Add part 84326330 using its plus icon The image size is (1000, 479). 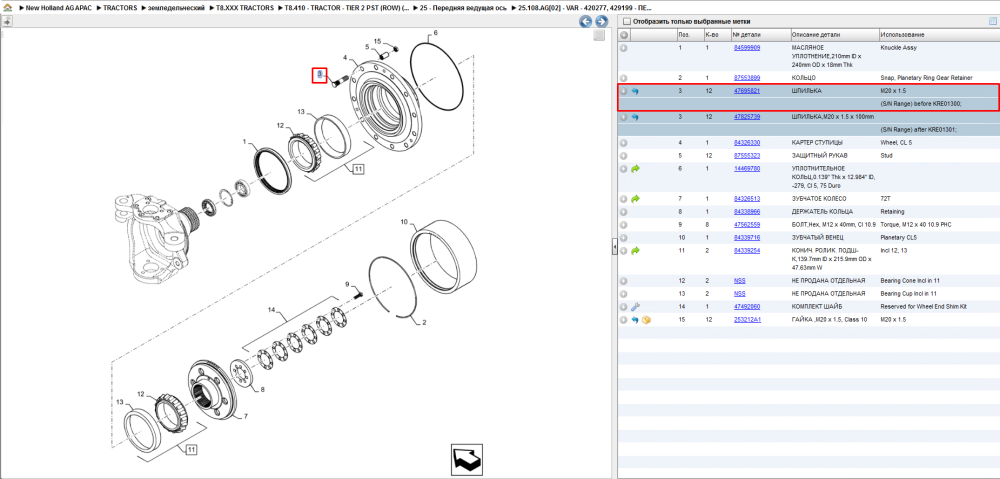[x=624, y=143]
